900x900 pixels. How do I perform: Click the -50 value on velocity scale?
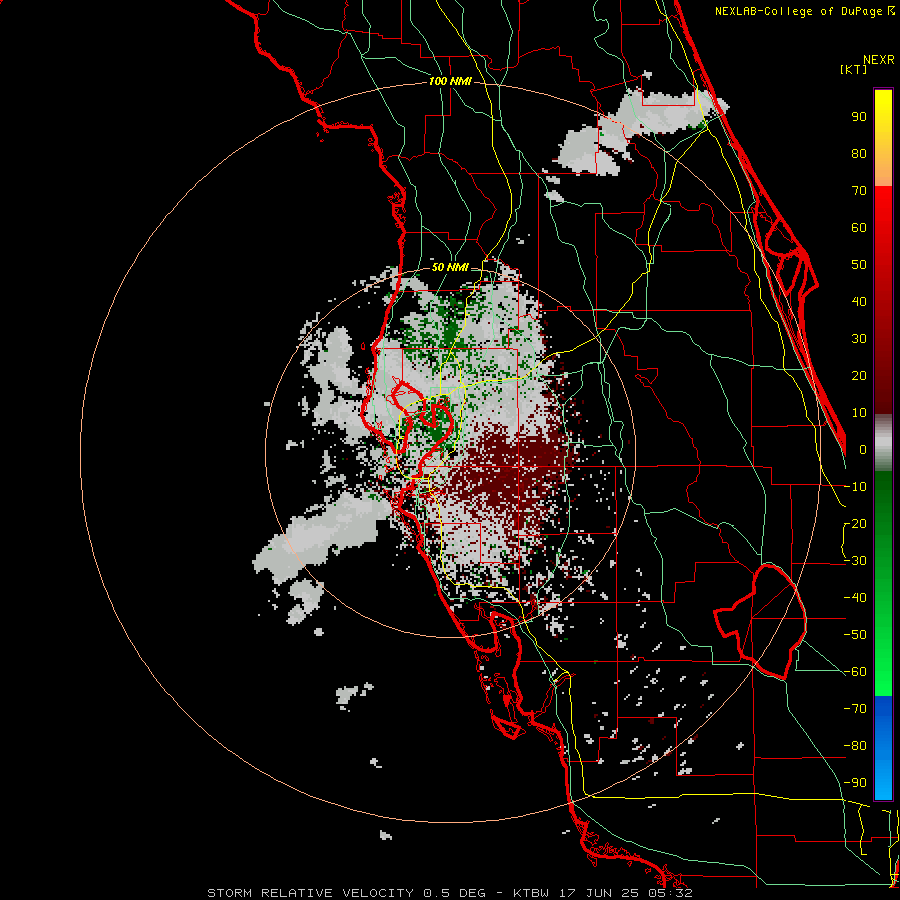[x=855, y=635]
